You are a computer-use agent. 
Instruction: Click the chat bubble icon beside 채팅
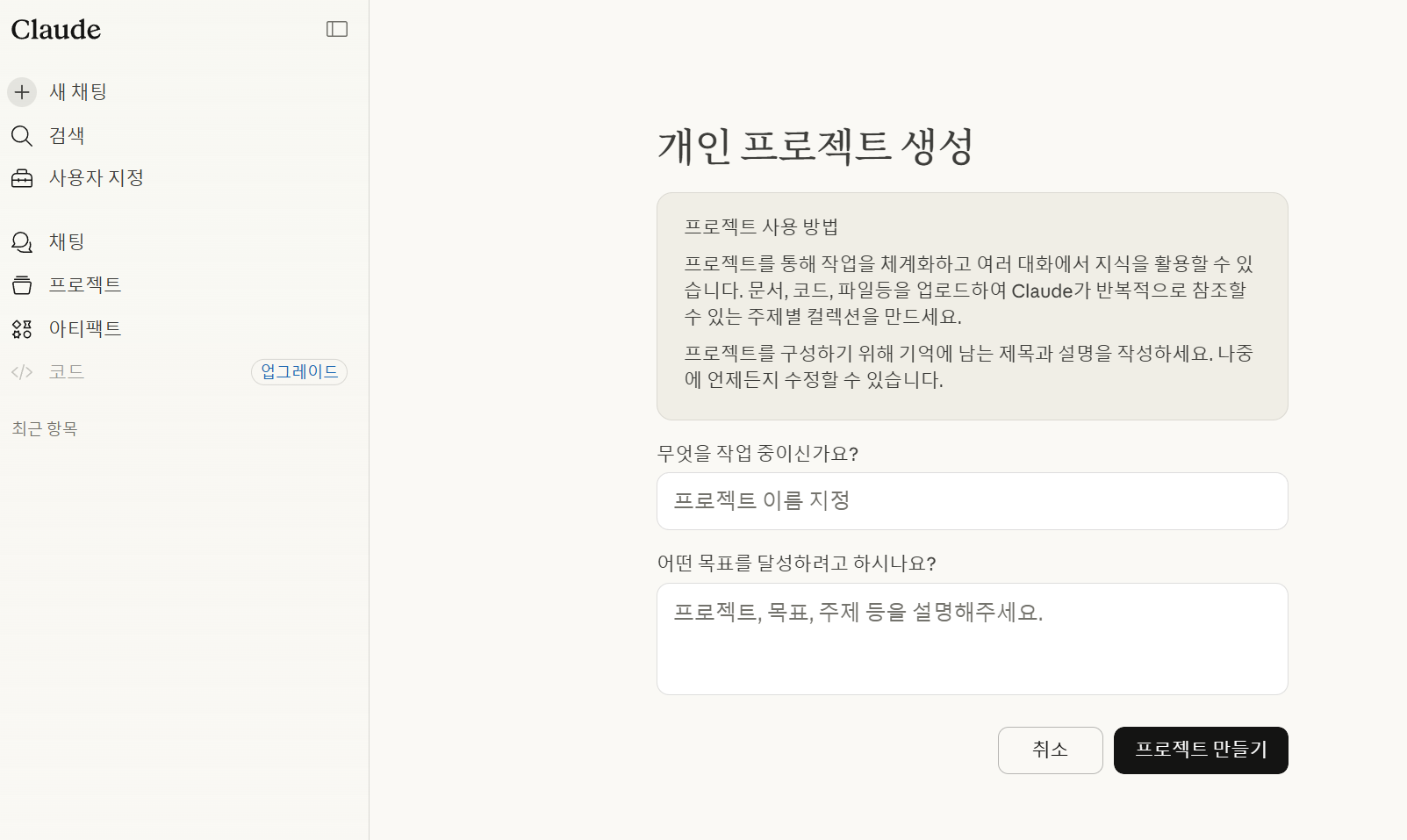(x=21, y=242)
